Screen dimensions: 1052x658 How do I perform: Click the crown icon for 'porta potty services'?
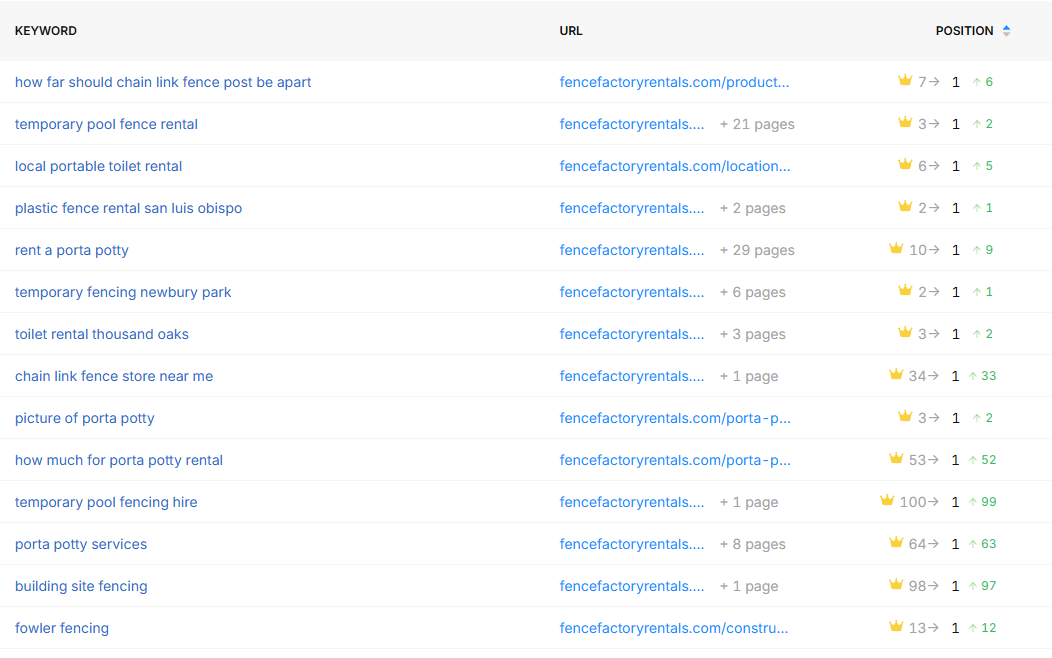[x=896, y=542]
